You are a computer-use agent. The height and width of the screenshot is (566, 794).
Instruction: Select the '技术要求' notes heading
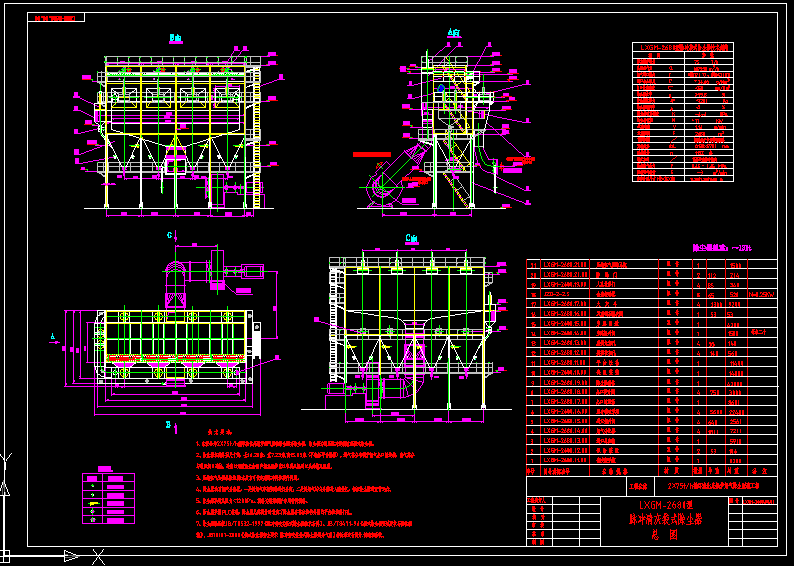point(219,432)
